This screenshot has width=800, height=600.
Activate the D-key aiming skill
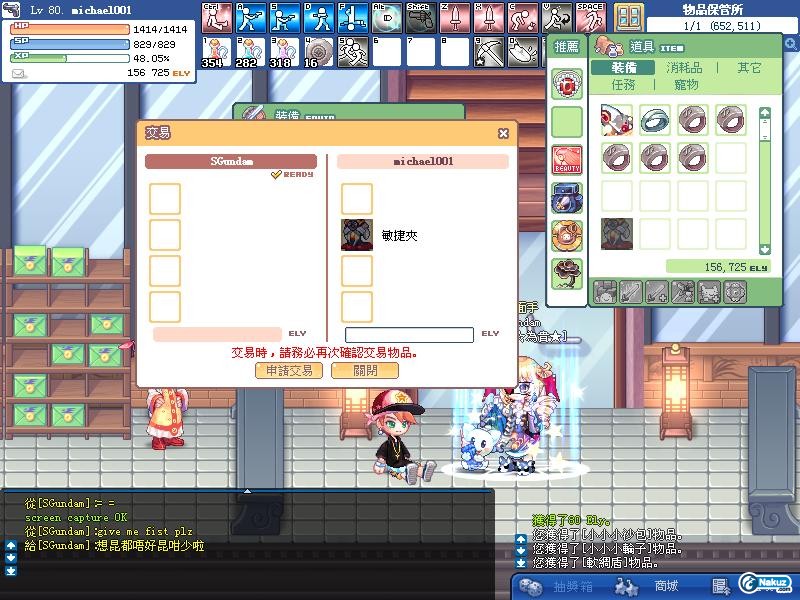[x=319, y=17]
